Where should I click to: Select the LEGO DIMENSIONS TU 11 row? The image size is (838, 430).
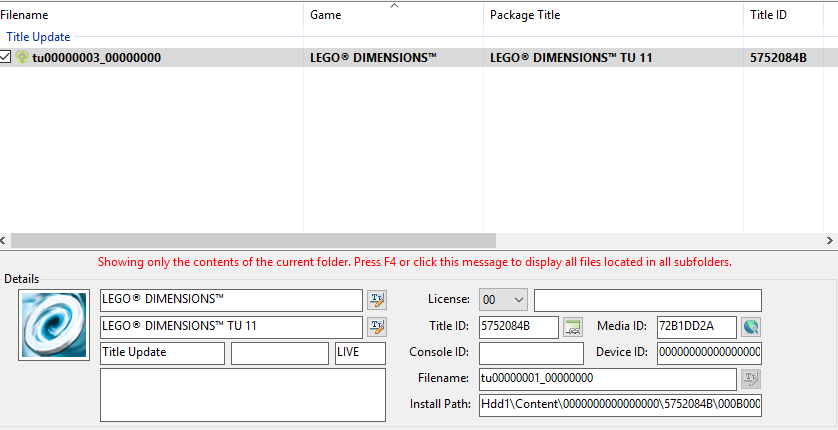coord(571,58)
